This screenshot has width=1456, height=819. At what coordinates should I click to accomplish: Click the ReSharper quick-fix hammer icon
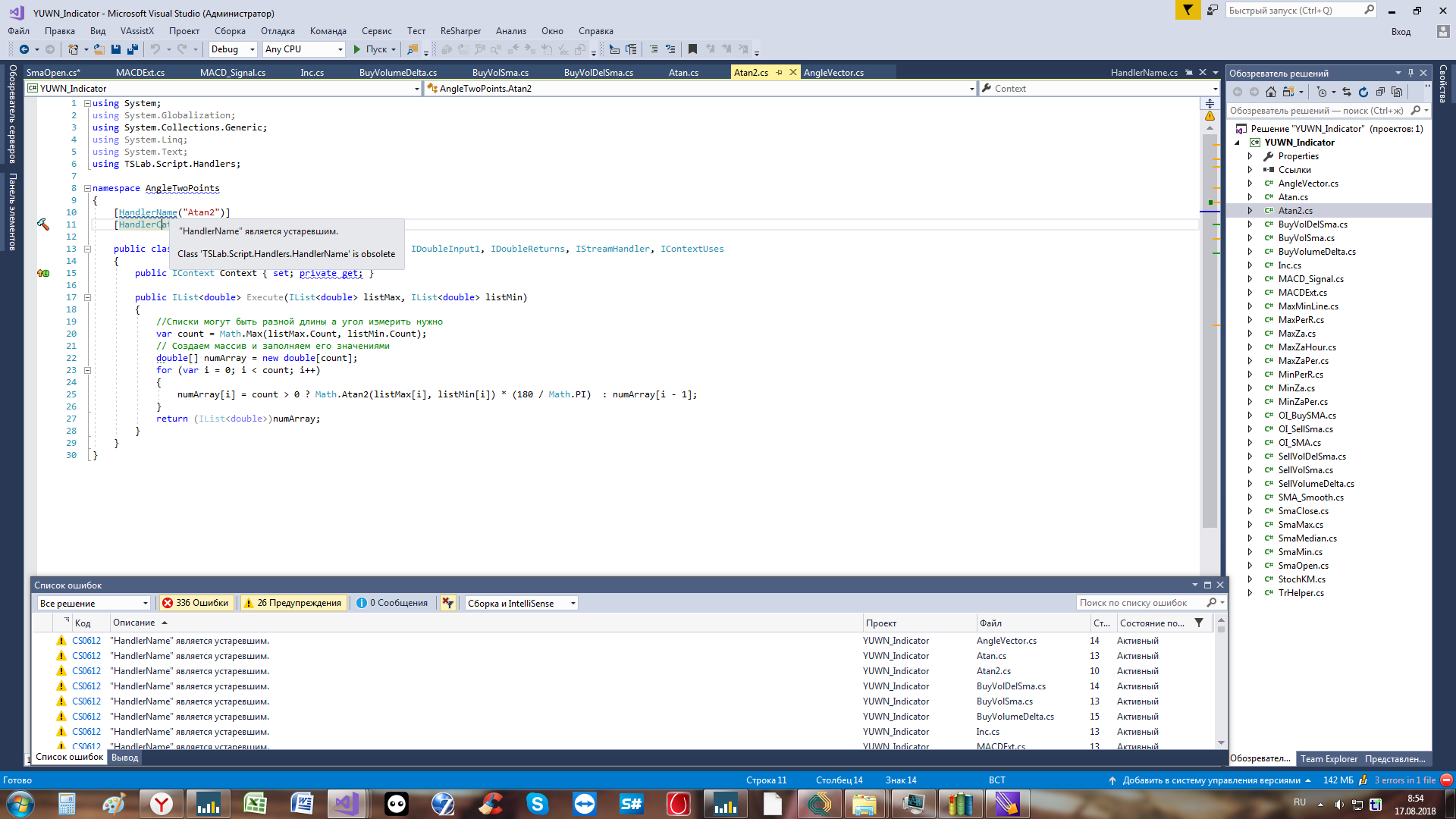coord(43,224)
